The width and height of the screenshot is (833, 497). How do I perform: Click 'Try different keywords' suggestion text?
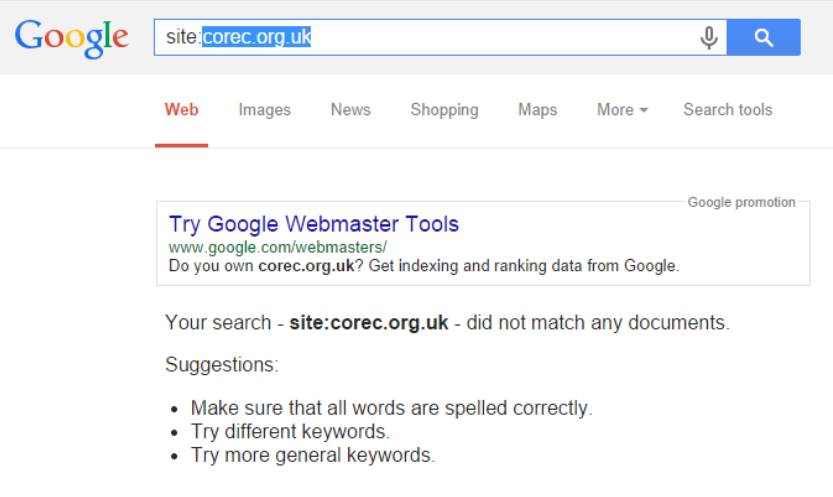click(x=291, y=431)
